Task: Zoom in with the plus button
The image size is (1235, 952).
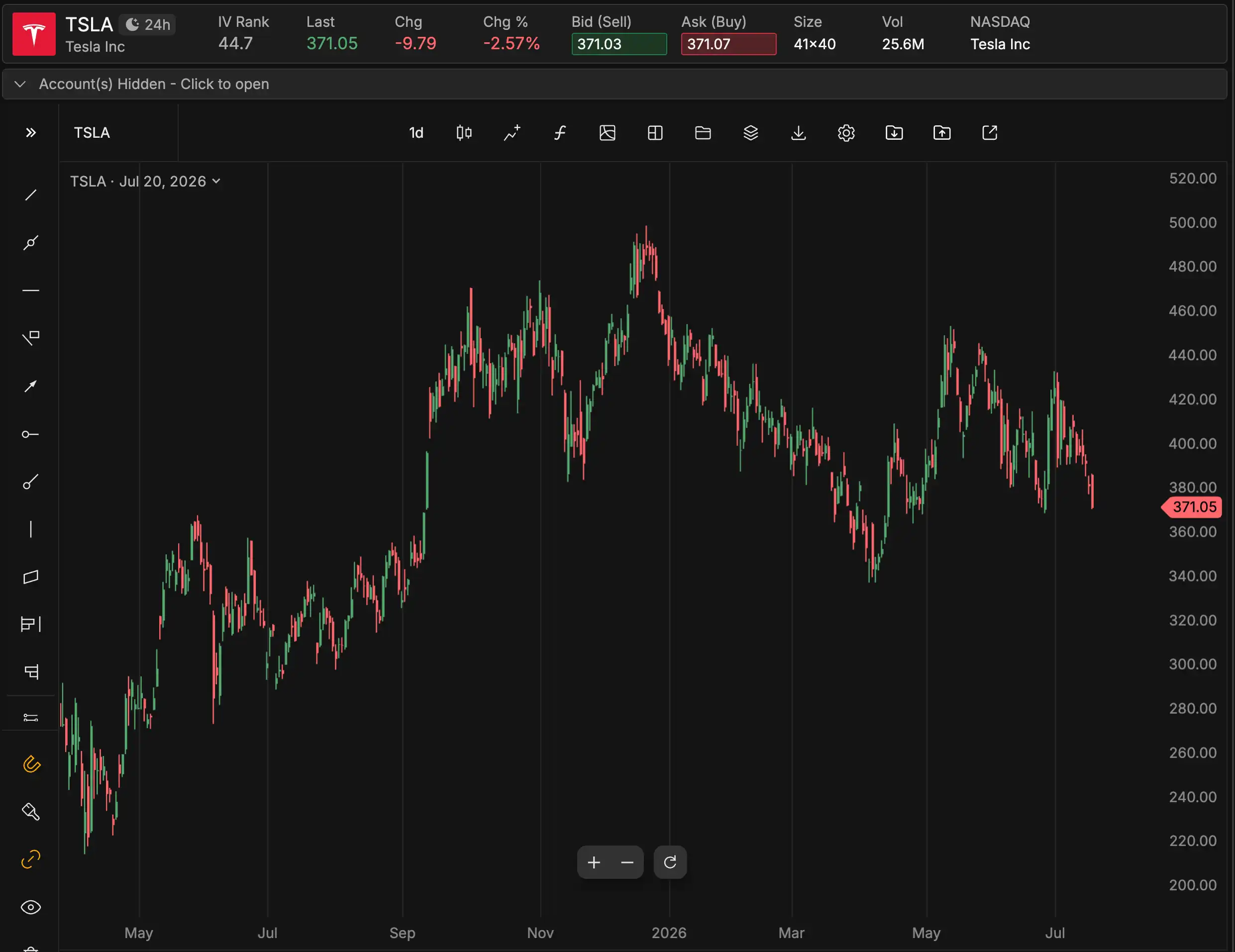Action: click(594, 862)
